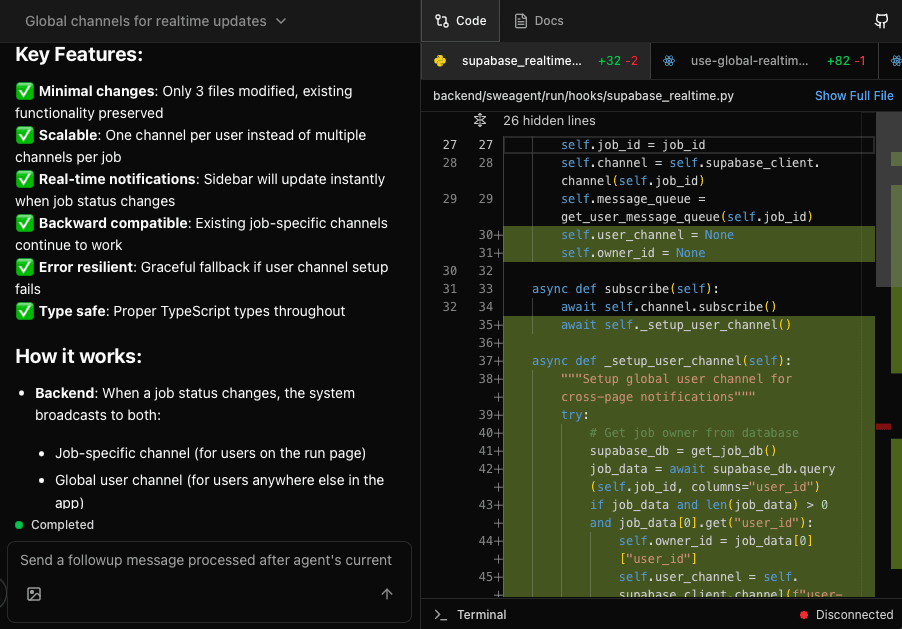Click code line 'async def subscribe(self):'
Viewport: 902px width, 629px height.
pyautogui.click(x=625, y=289)
